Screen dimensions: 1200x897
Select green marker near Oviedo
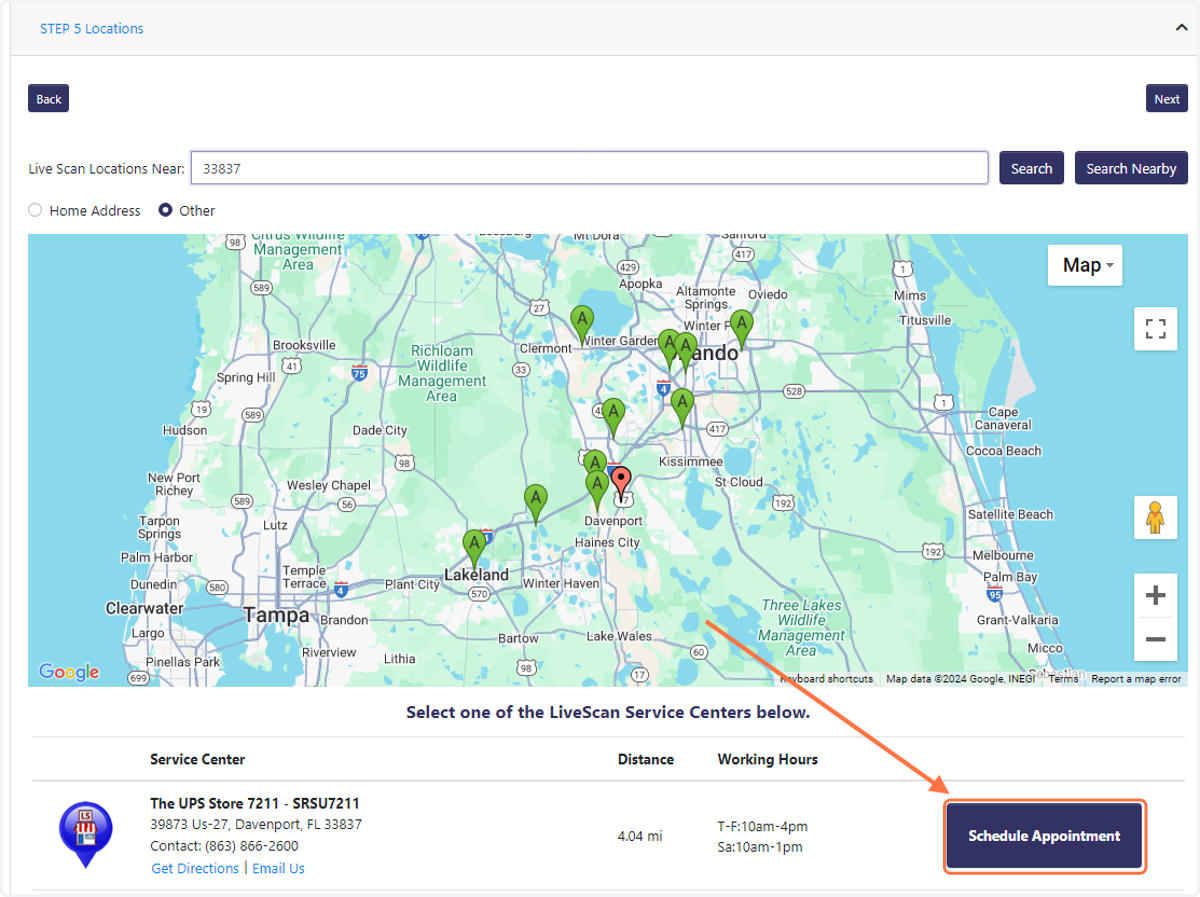(741, 328)
